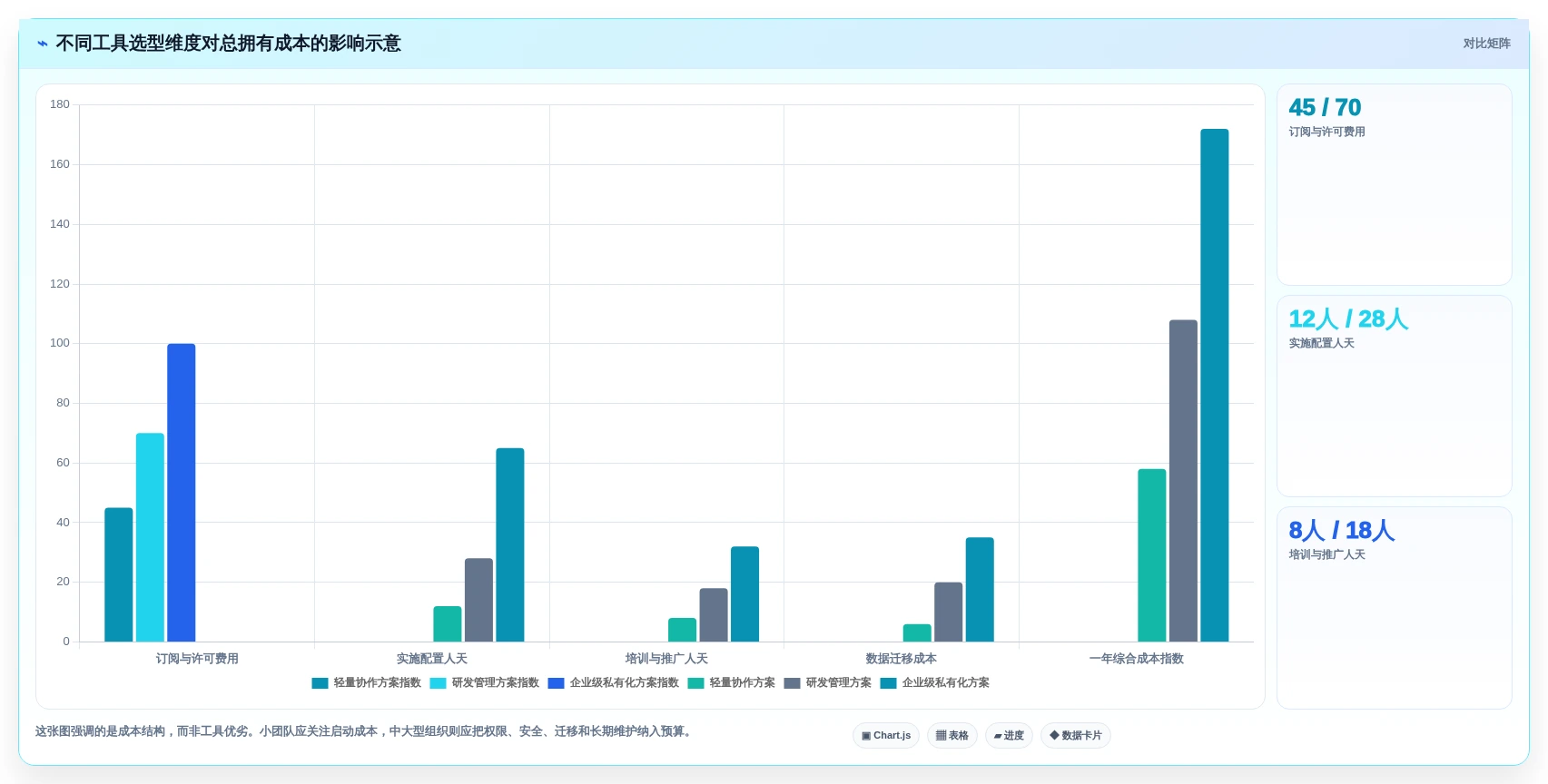Click the green bar in 培训与推广人天

[x=682, y=630]
